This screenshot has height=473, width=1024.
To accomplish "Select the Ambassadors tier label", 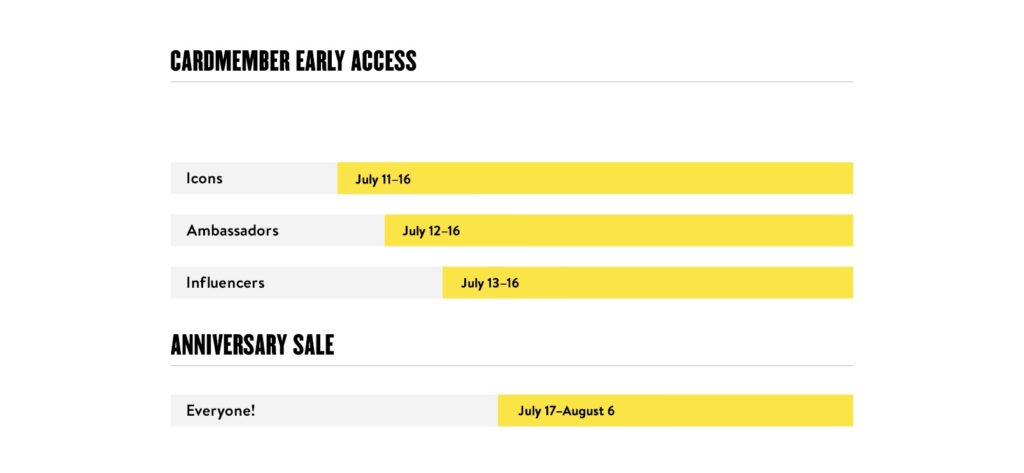I will (x=232, y=231).
